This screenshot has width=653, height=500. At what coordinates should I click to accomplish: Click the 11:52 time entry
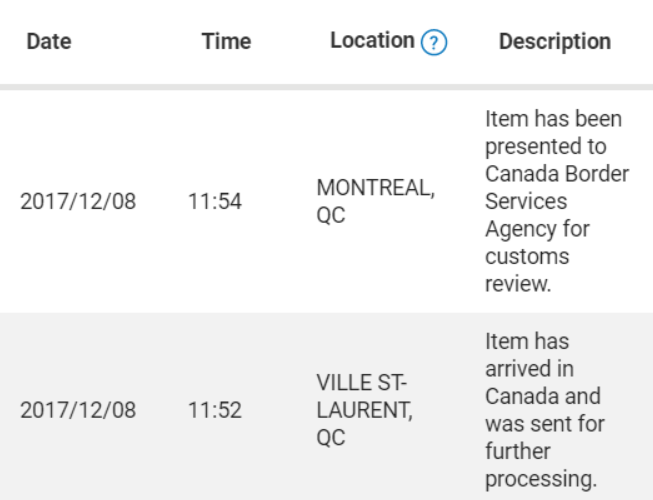[215, 410]
